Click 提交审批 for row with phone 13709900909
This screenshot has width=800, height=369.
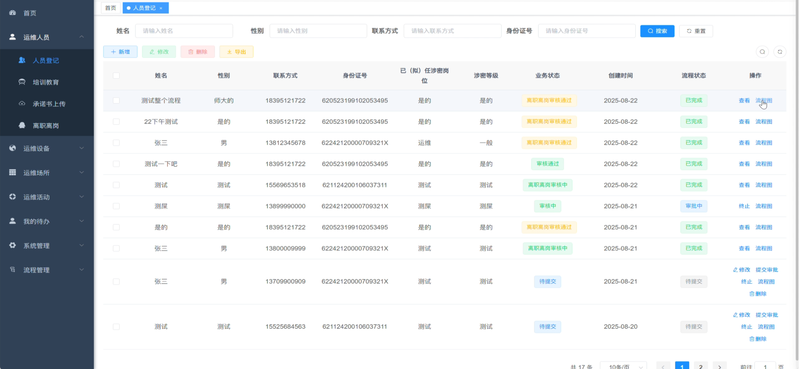pyautogui.click(x=767, y=269)
